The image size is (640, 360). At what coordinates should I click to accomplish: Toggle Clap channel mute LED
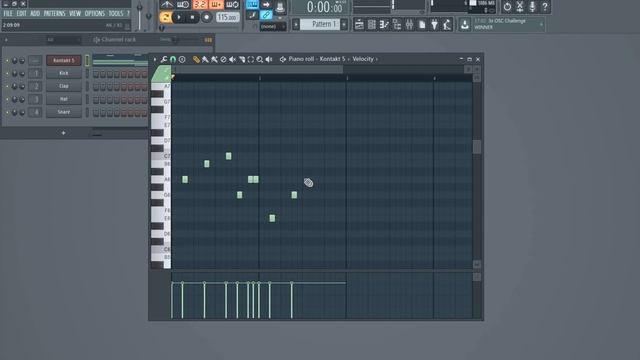(x=7, y=87)
